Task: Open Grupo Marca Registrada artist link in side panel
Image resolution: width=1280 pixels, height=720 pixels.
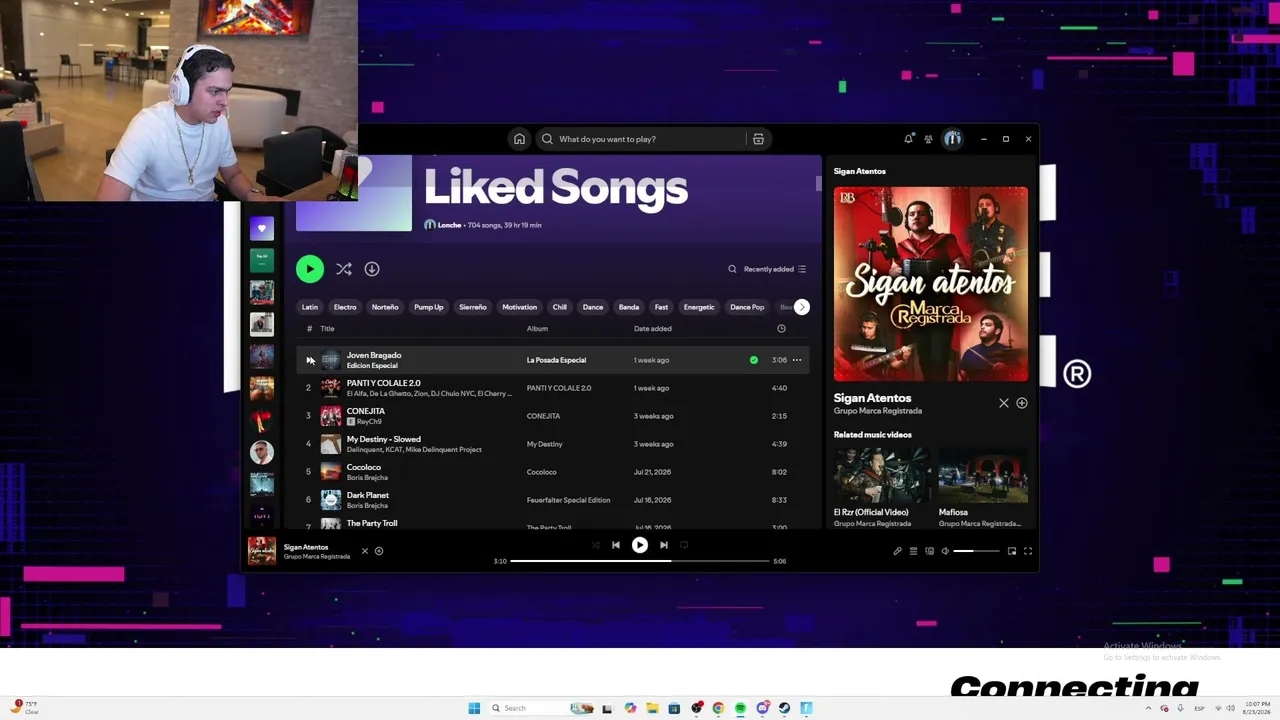Action: tap(878, 411)
